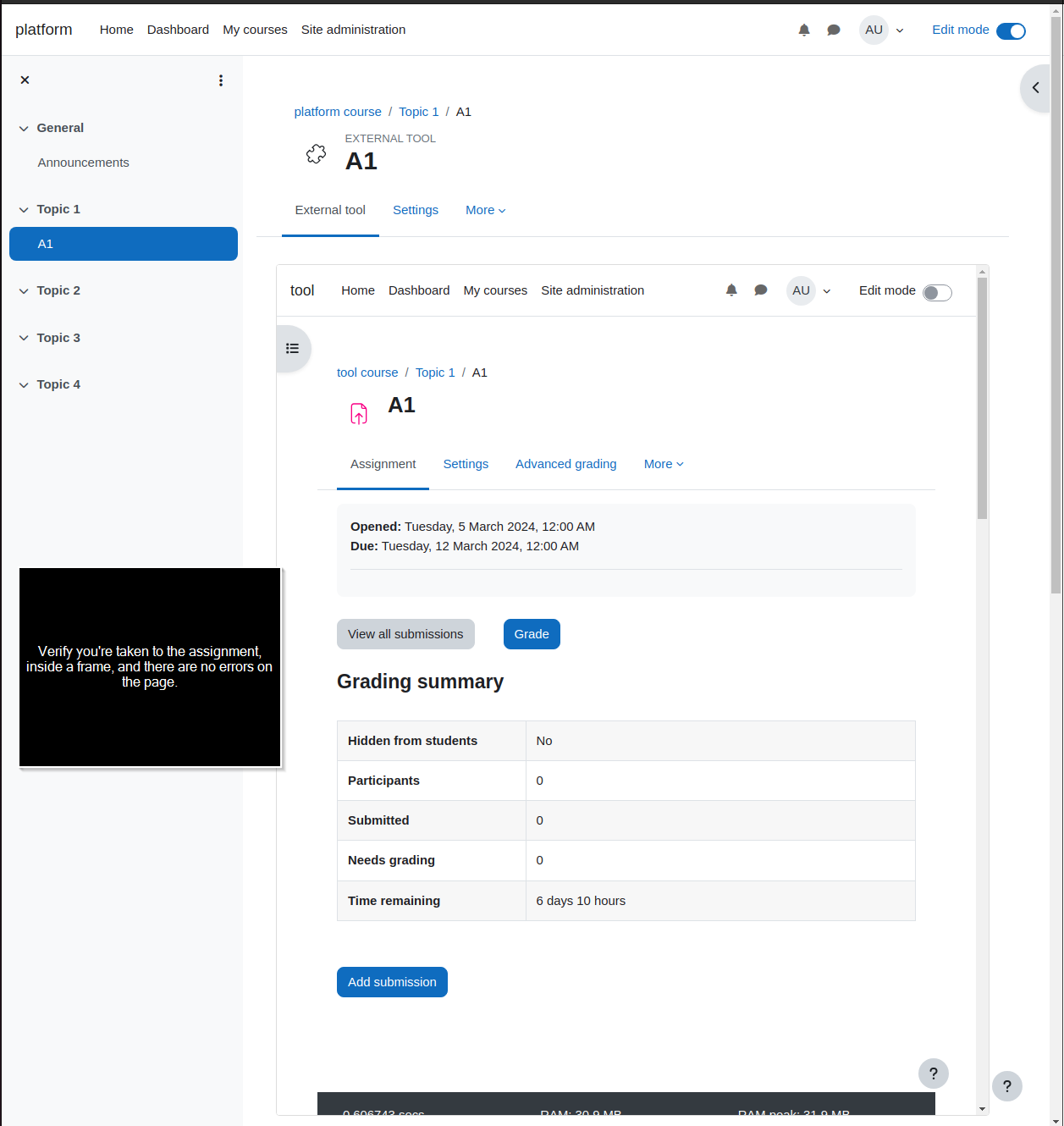
Task: Click the '6 days 10 hours' time remaining cell
Action: coord(720,901)
